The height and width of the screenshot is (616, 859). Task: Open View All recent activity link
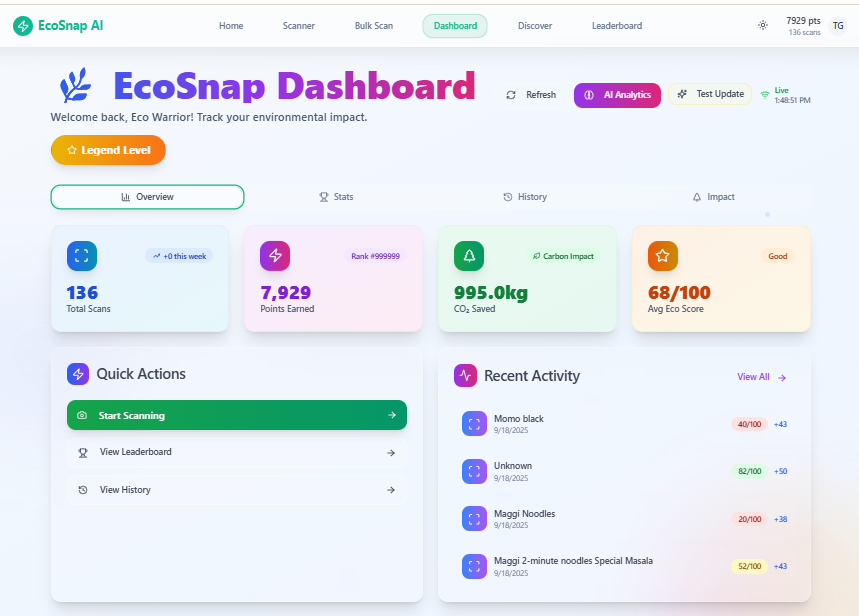pos(762,377)
